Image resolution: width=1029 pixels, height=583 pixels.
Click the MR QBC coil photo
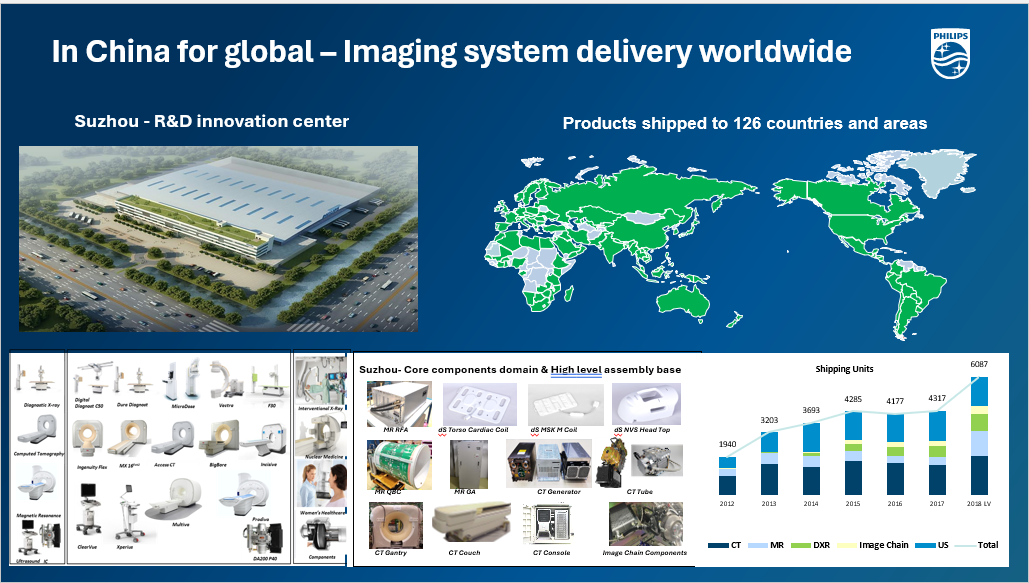(x=399, y=462)
